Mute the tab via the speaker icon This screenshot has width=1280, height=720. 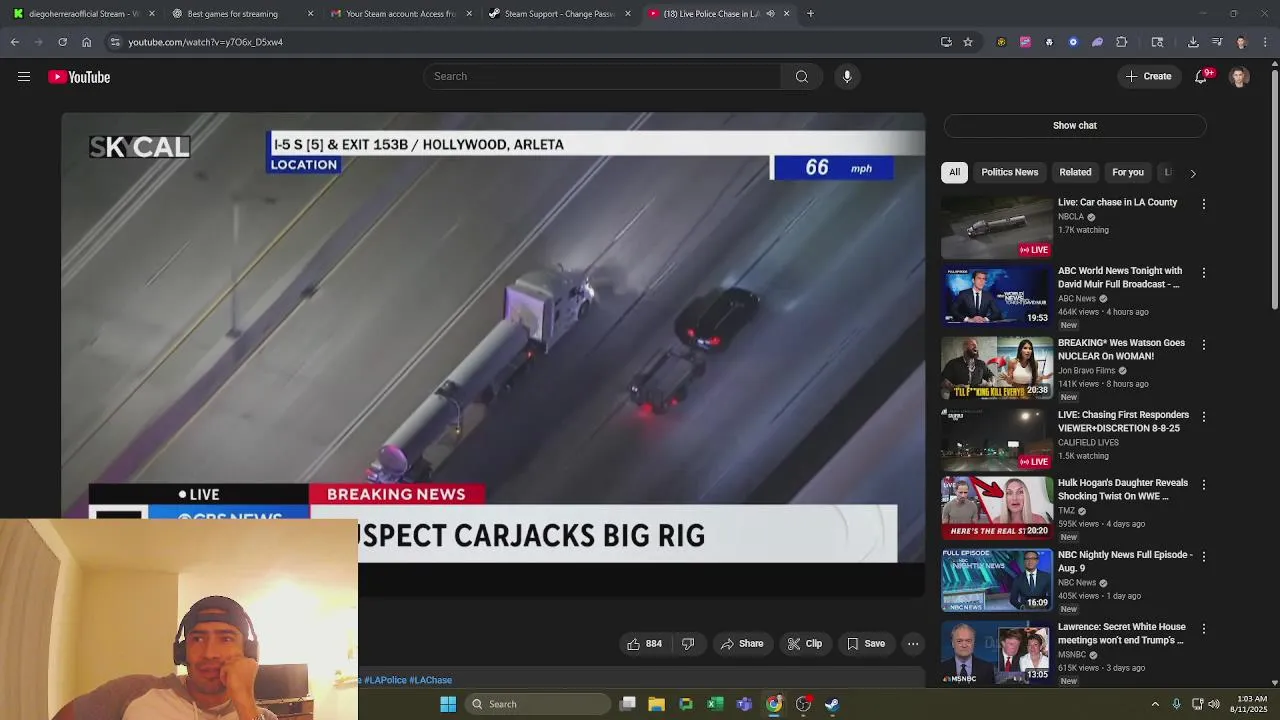pyautogui.click(x=770, y=14)
